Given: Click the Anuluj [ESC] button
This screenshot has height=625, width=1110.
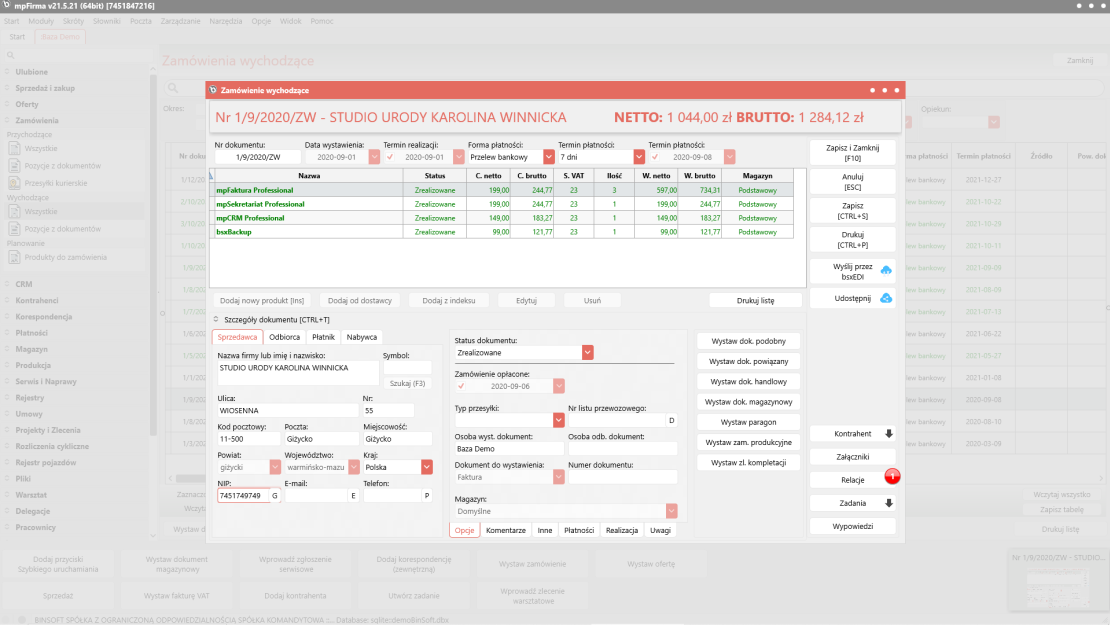Looking at the screenshot, I should (x=852, y=182).
